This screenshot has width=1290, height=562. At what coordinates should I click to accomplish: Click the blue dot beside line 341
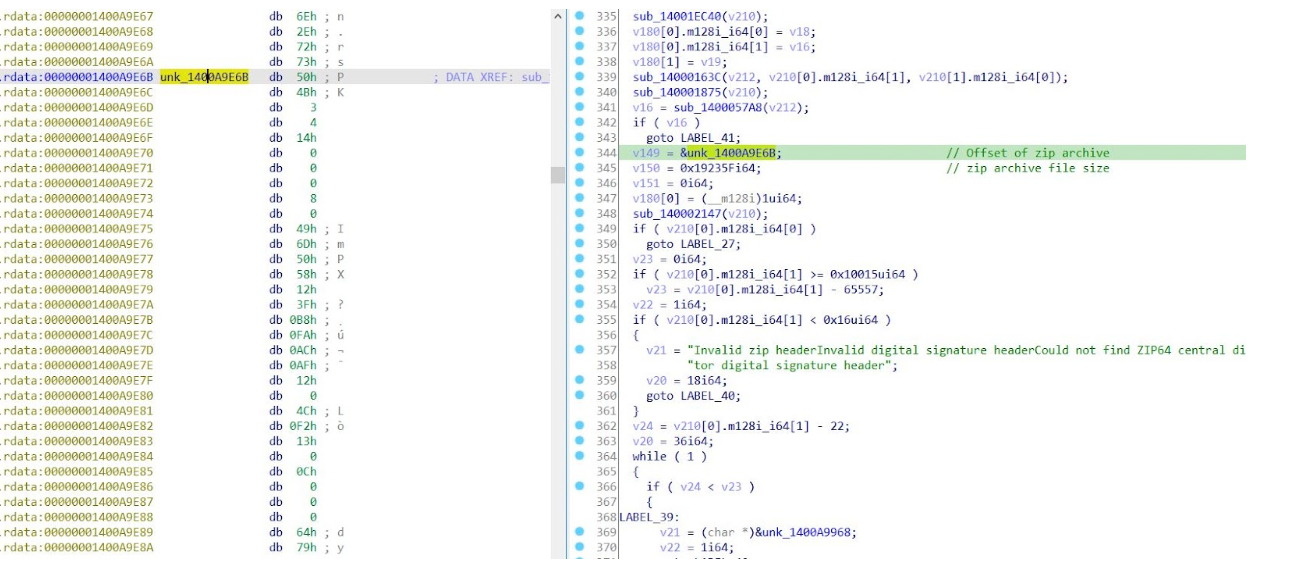(x=580, y=107)
